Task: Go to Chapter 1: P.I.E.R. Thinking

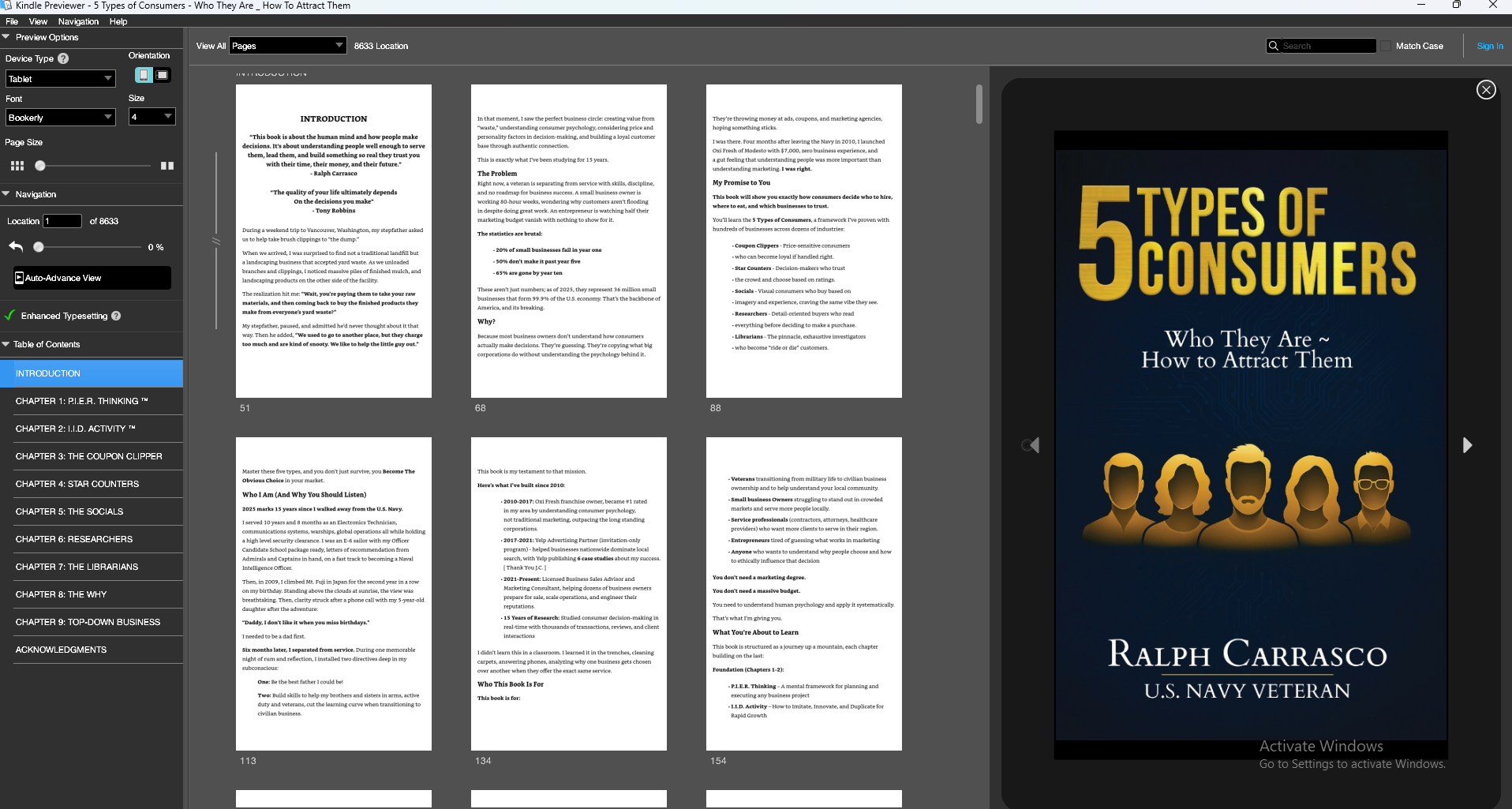Action: pyautogui.click(x=92, y=401)
